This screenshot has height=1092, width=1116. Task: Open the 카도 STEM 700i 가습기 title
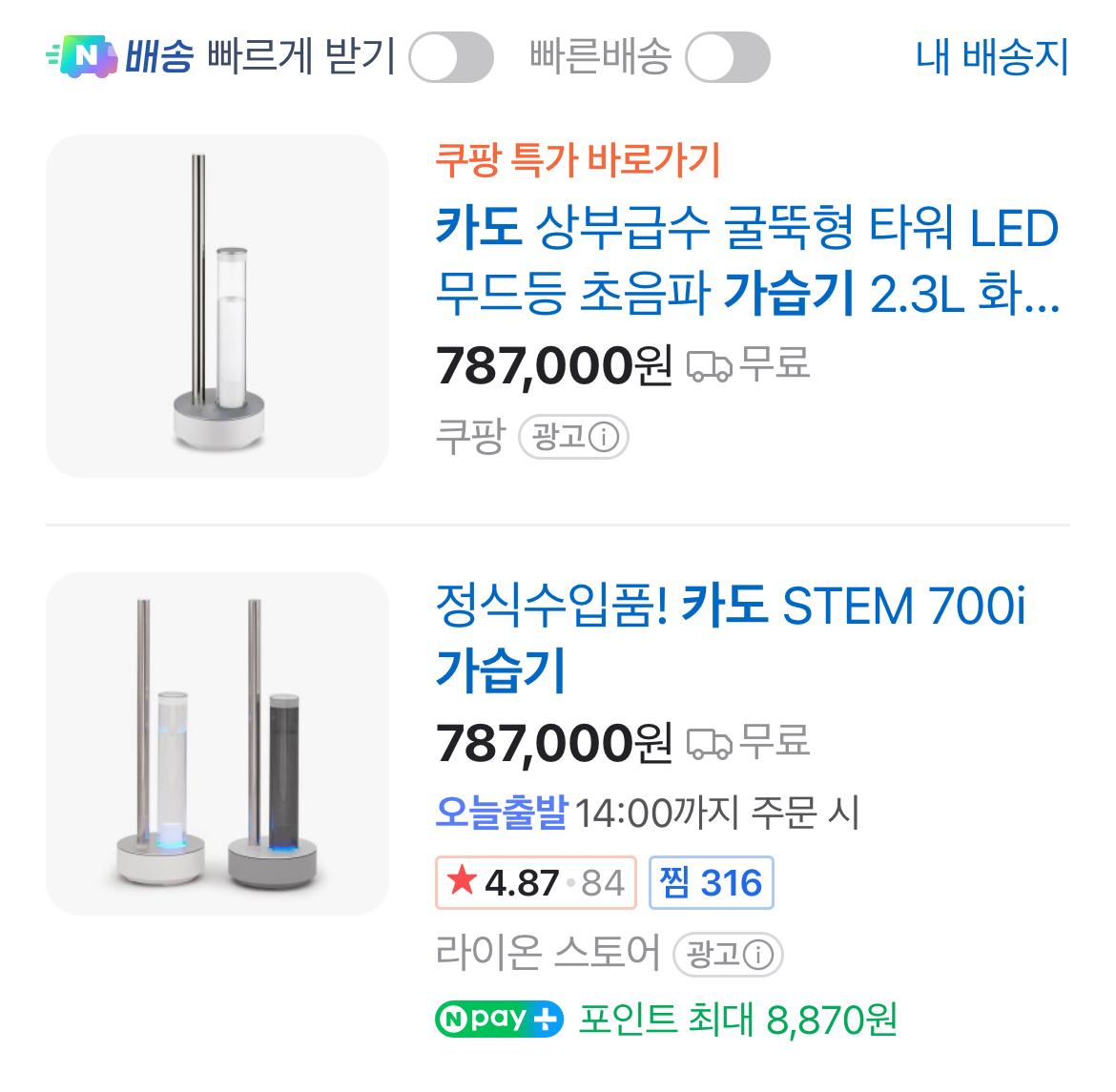(x=731, y=636)
